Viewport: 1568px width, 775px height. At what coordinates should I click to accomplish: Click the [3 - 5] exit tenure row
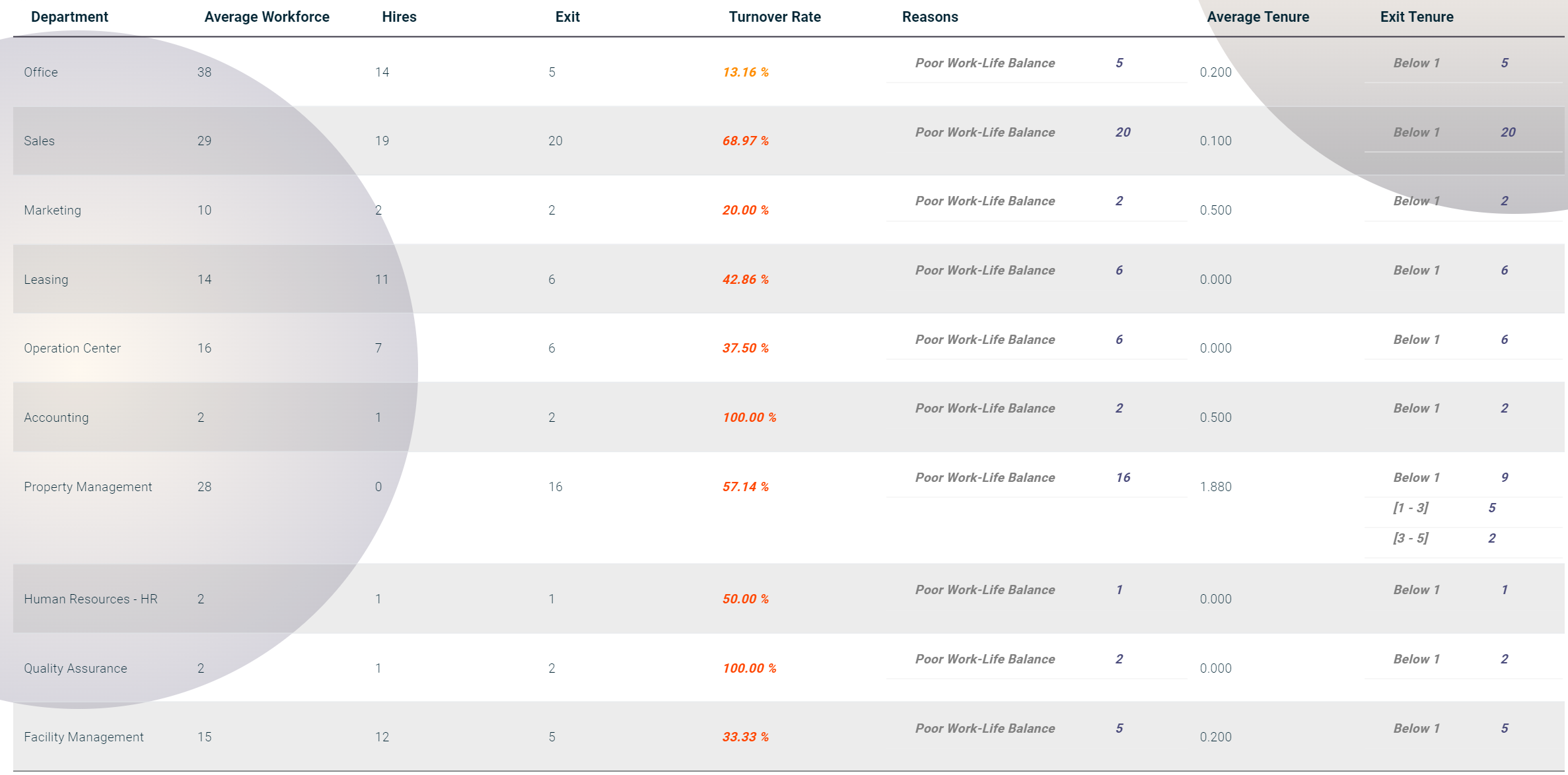1463,538
